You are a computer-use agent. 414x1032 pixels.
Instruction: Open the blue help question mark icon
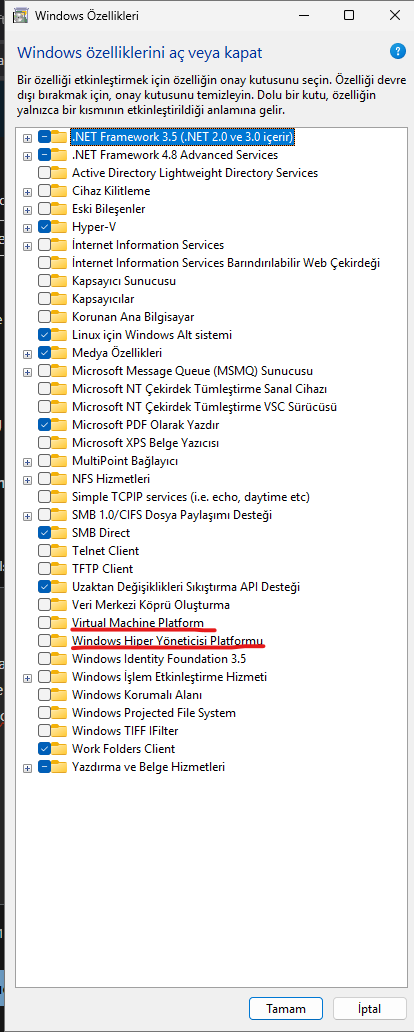398,51
